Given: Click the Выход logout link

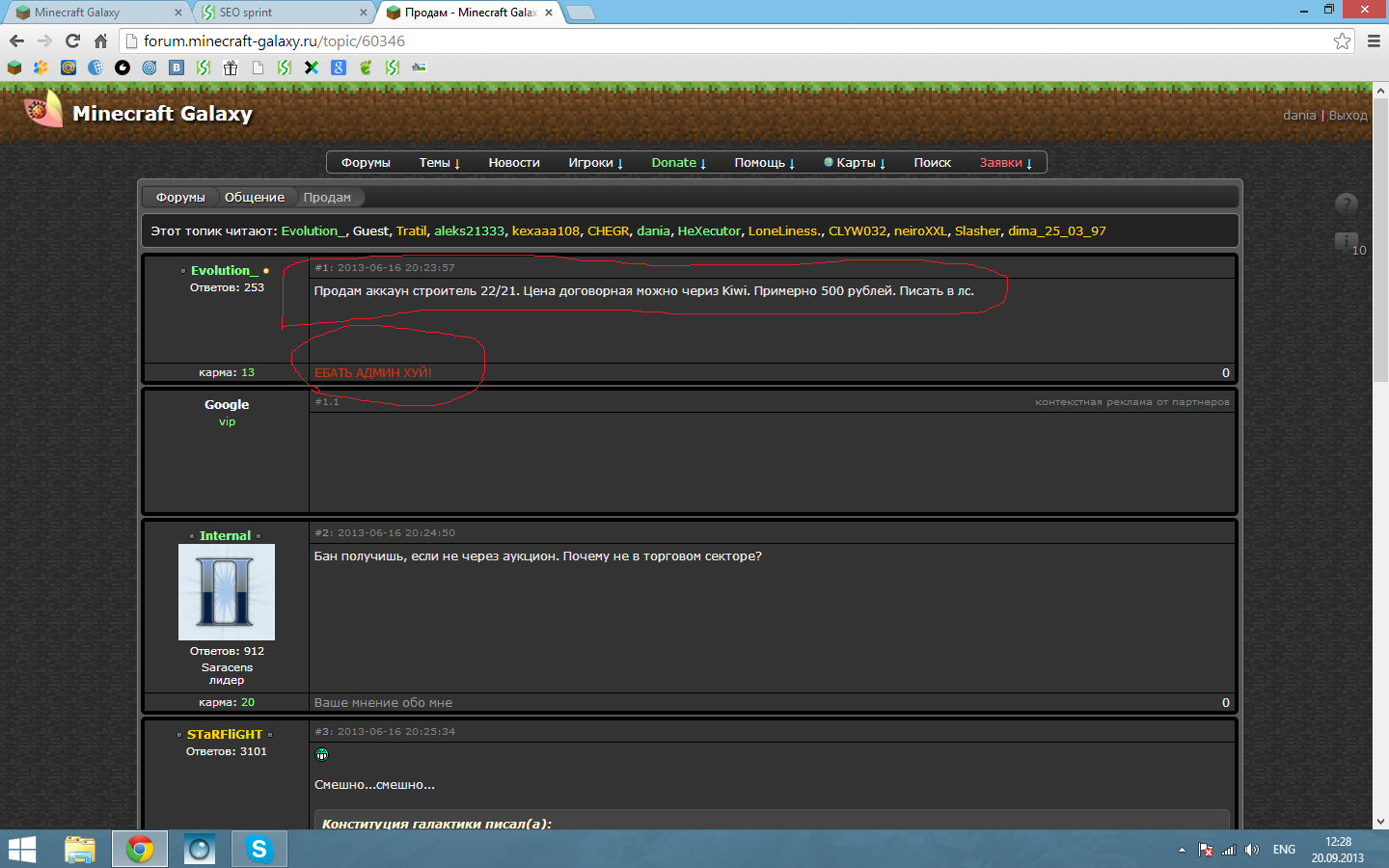Looking at the screenshot, I should pos(1348,115).
